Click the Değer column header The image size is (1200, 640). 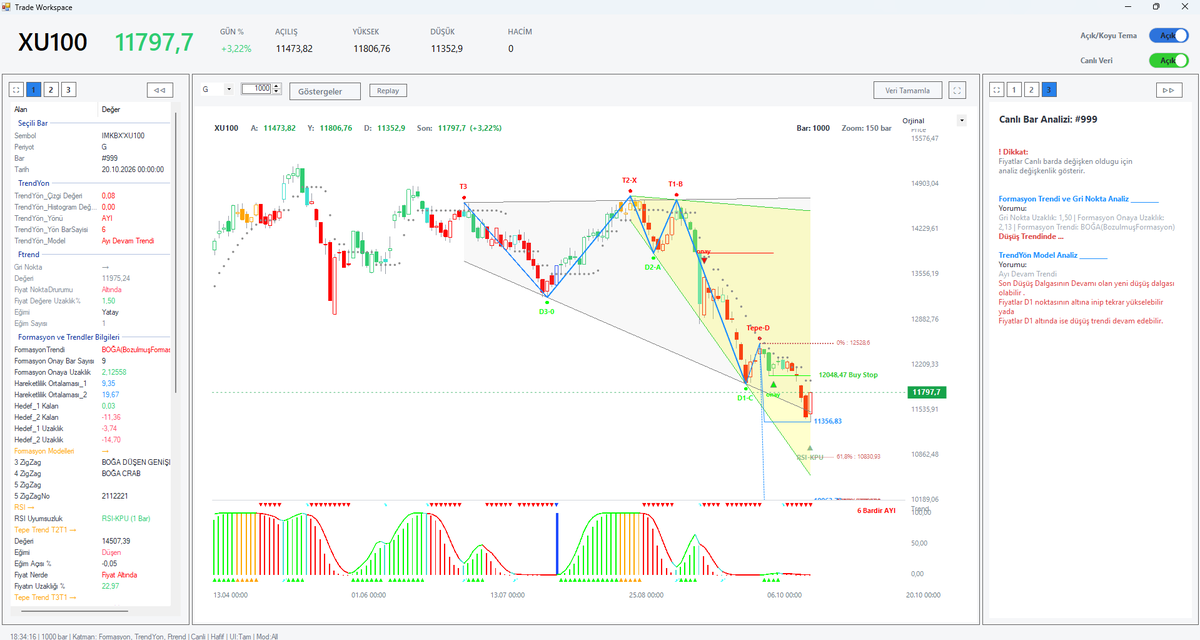pyautogui.click(x=135, y=109)
